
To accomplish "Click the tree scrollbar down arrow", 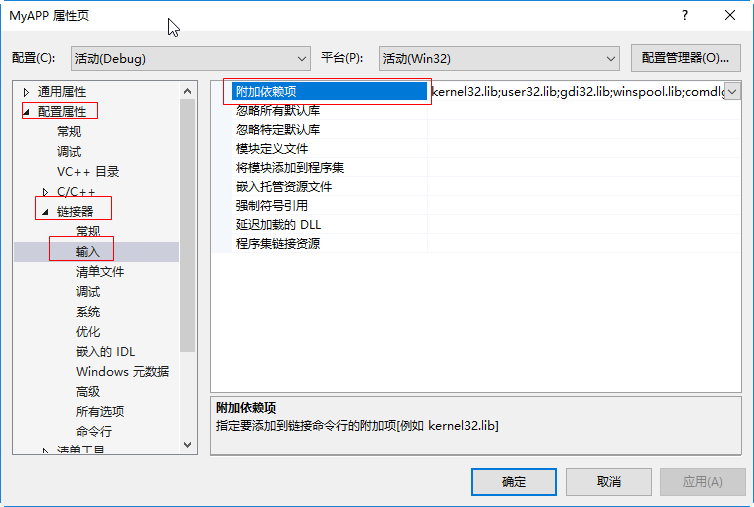I will [x=188, y=445].
